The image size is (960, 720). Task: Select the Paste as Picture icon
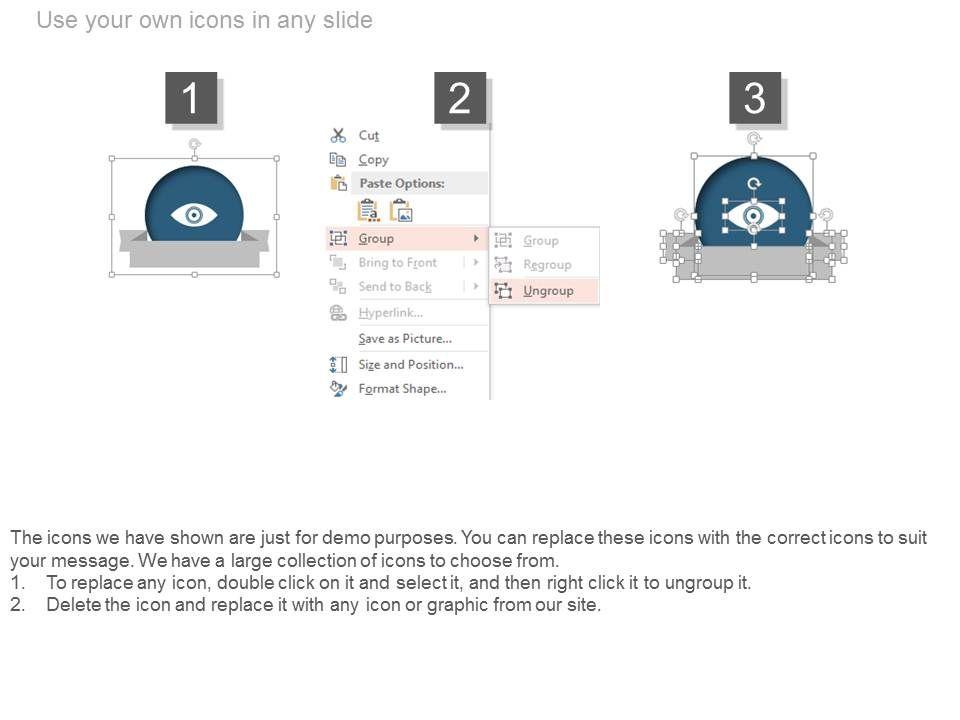401,210
